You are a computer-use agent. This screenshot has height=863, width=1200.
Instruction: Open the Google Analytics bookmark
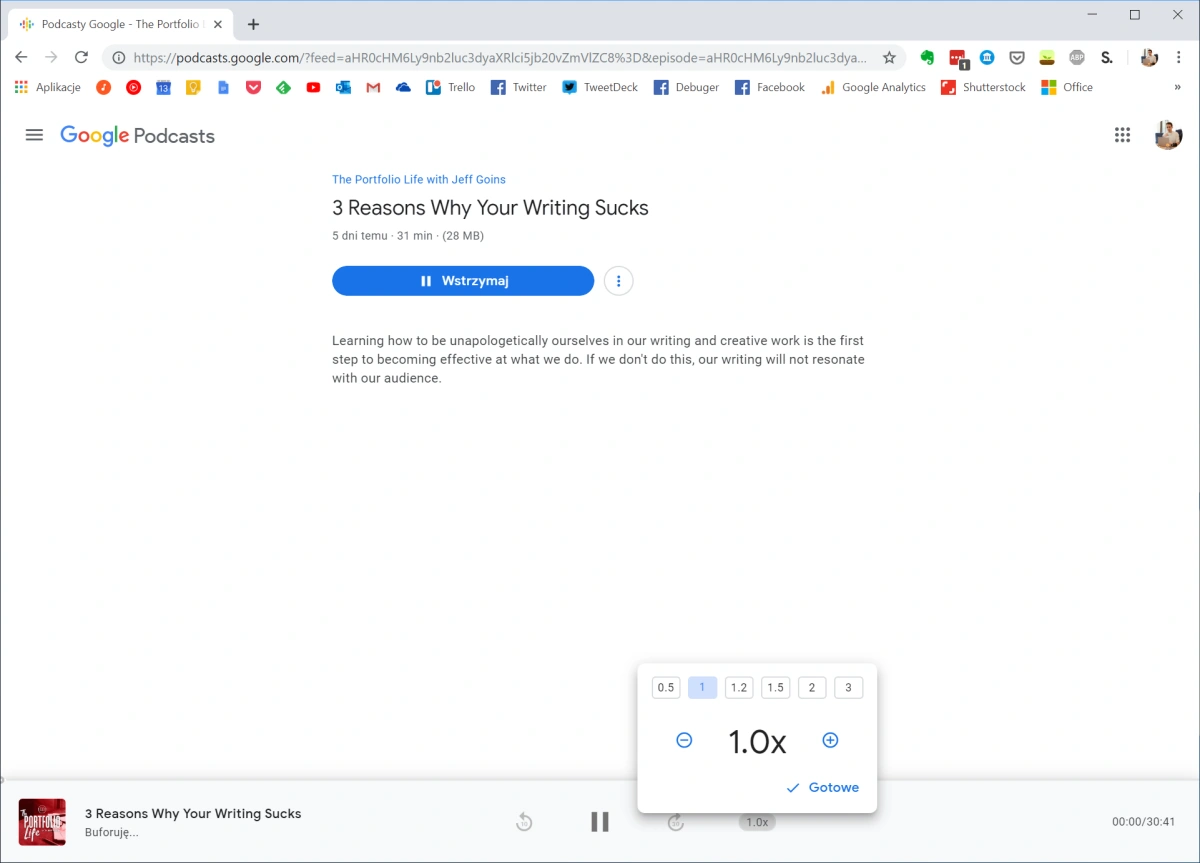873,87
